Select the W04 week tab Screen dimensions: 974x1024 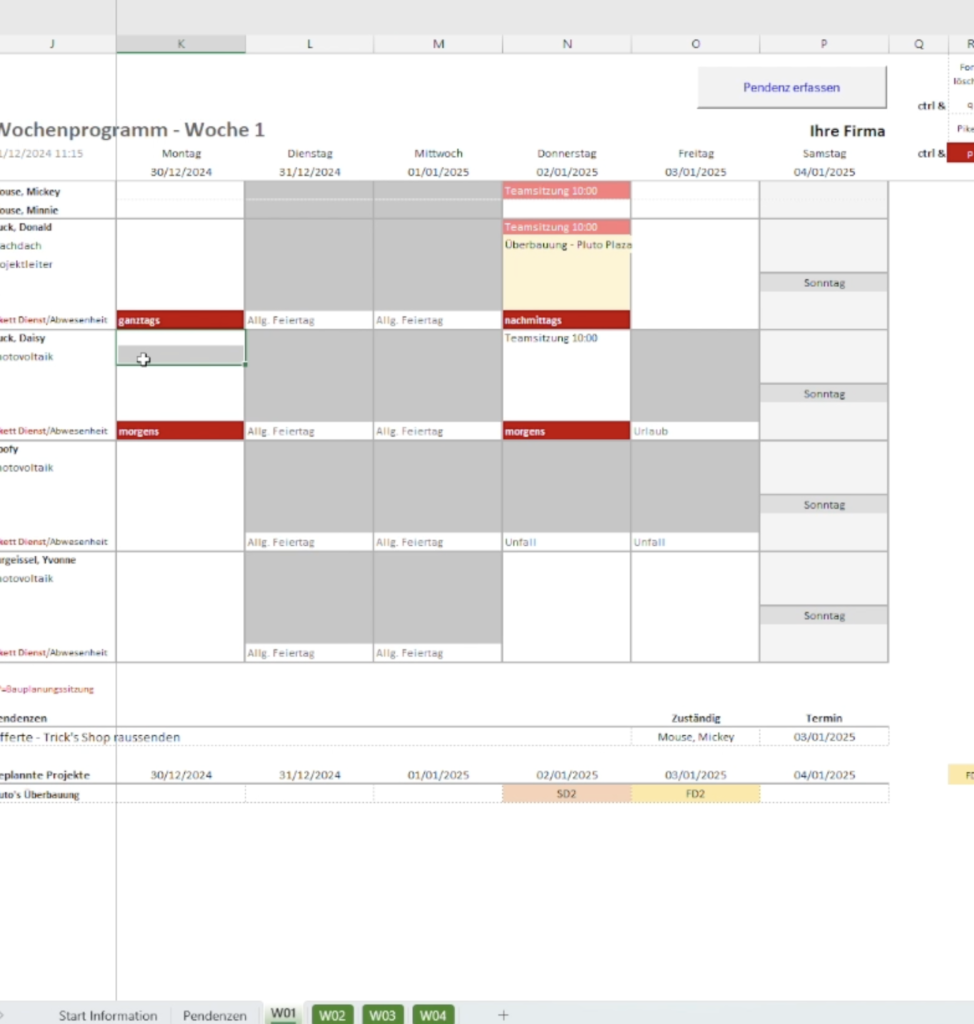(433, 1014)
